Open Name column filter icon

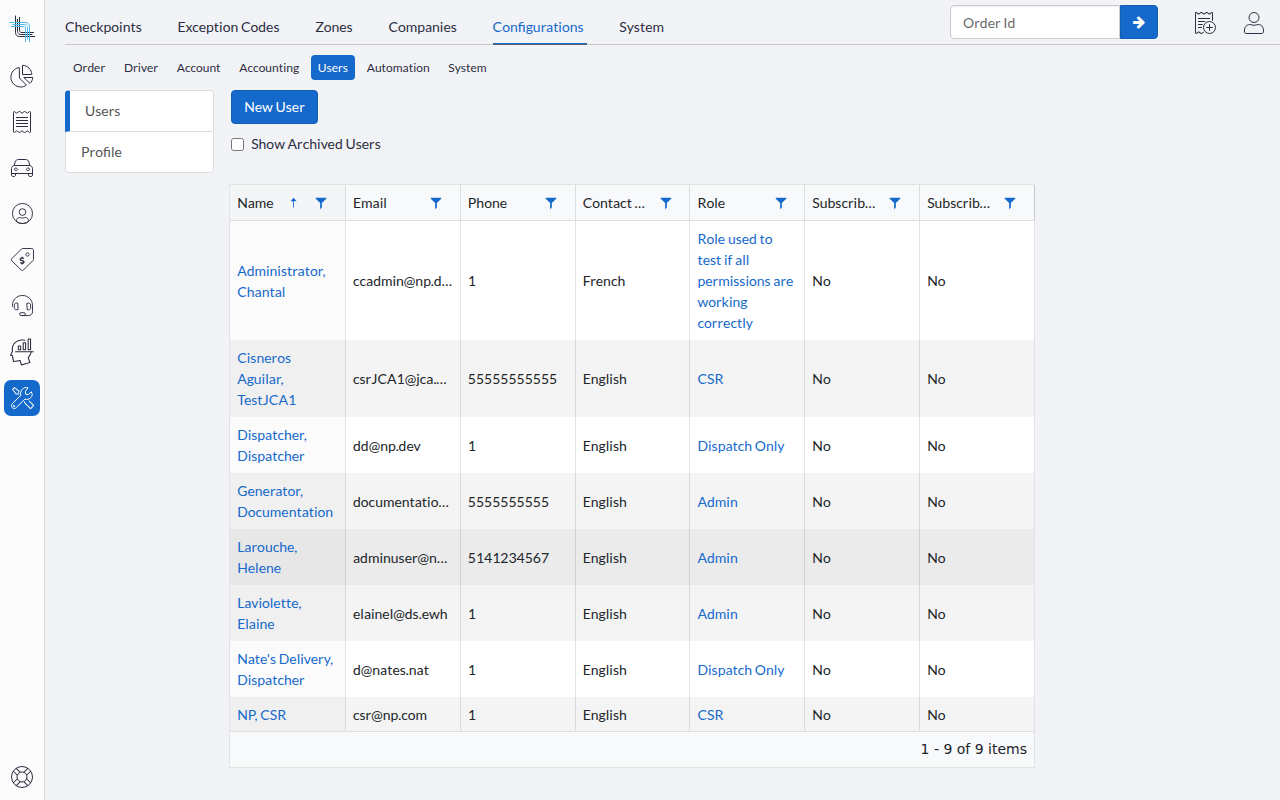click(321, 203)
